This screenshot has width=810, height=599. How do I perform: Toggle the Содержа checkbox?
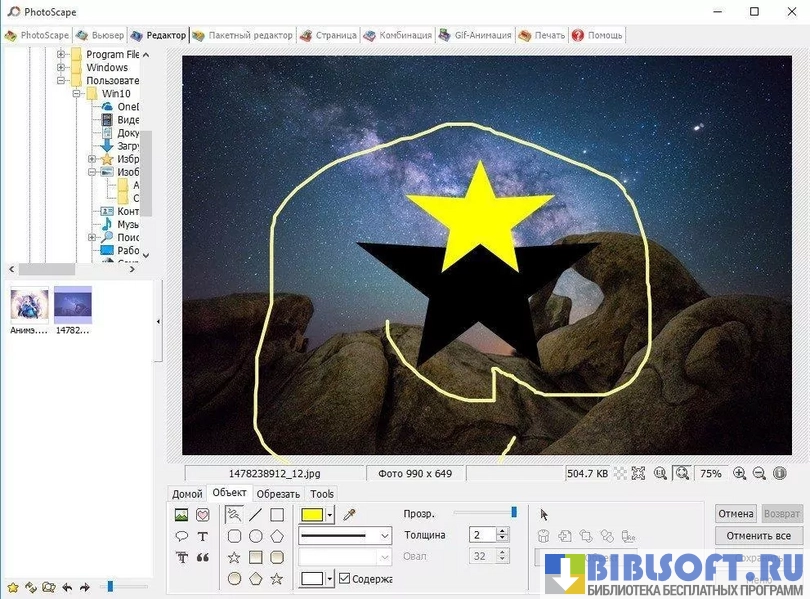[345, 579]
